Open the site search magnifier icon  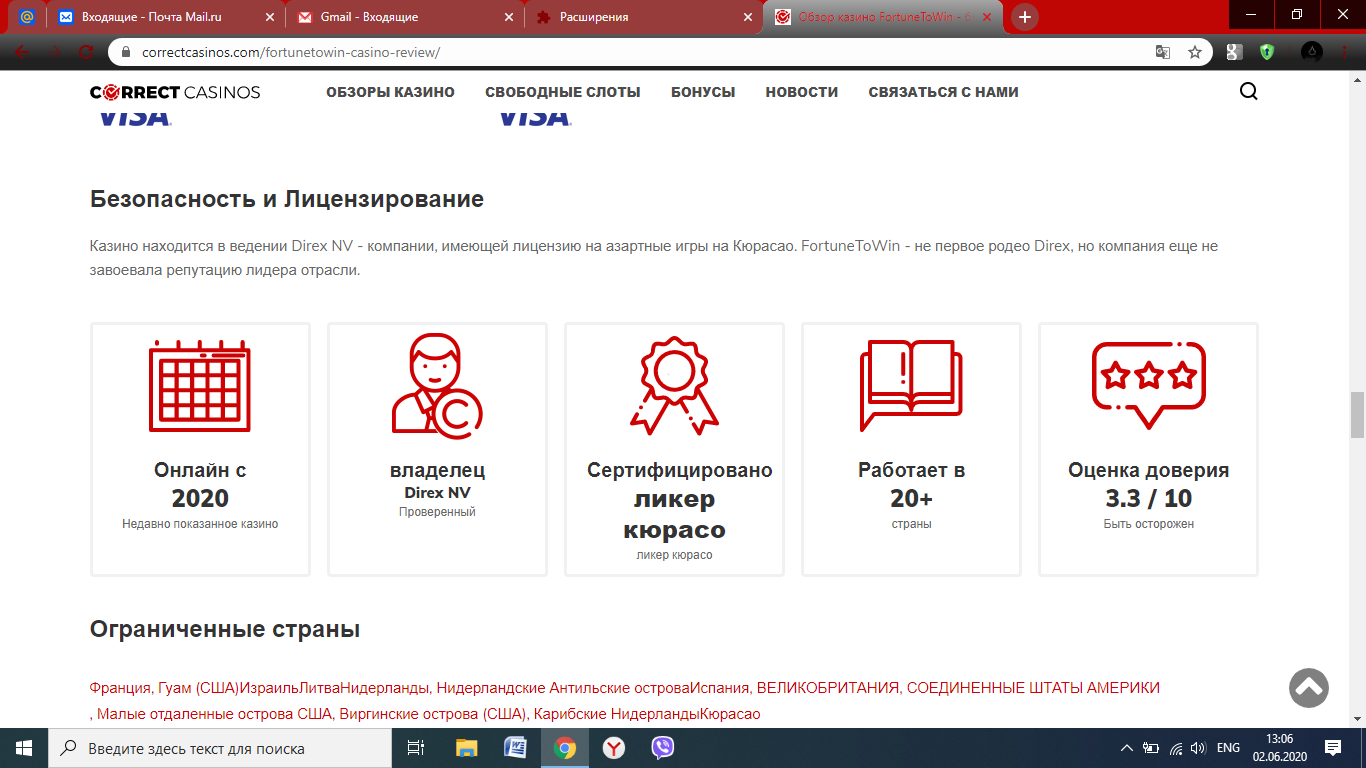pos(1248,92)
